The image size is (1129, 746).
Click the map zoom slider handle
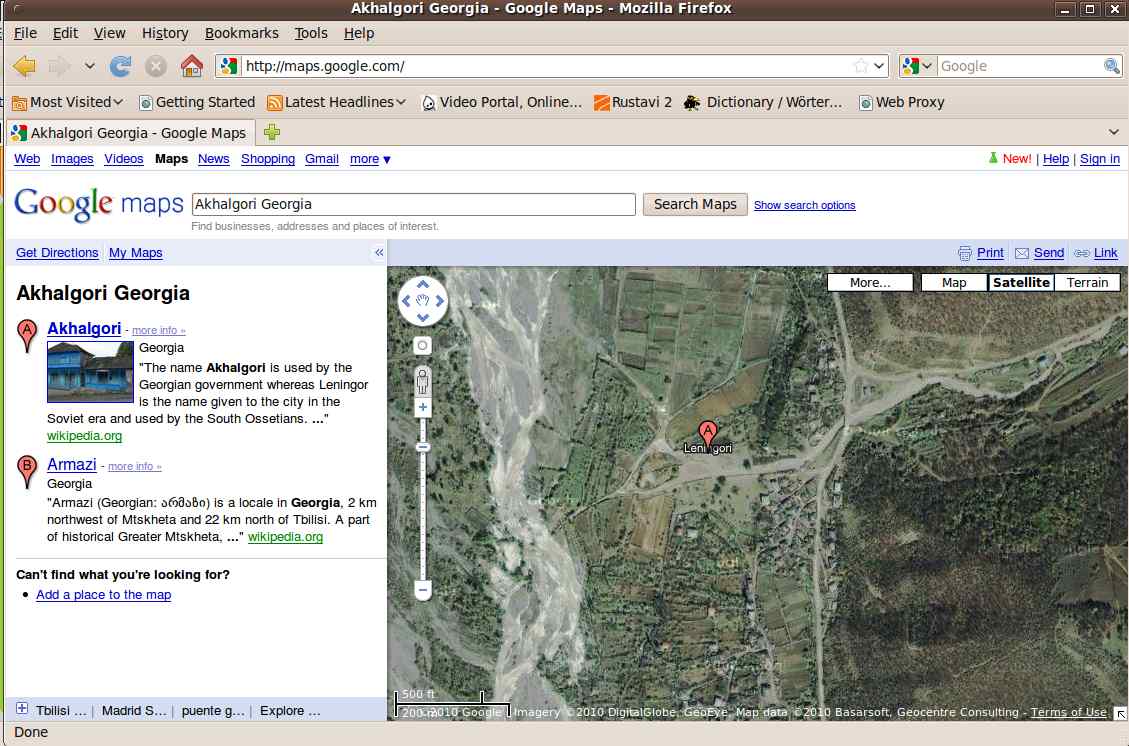tap(423, 448)
